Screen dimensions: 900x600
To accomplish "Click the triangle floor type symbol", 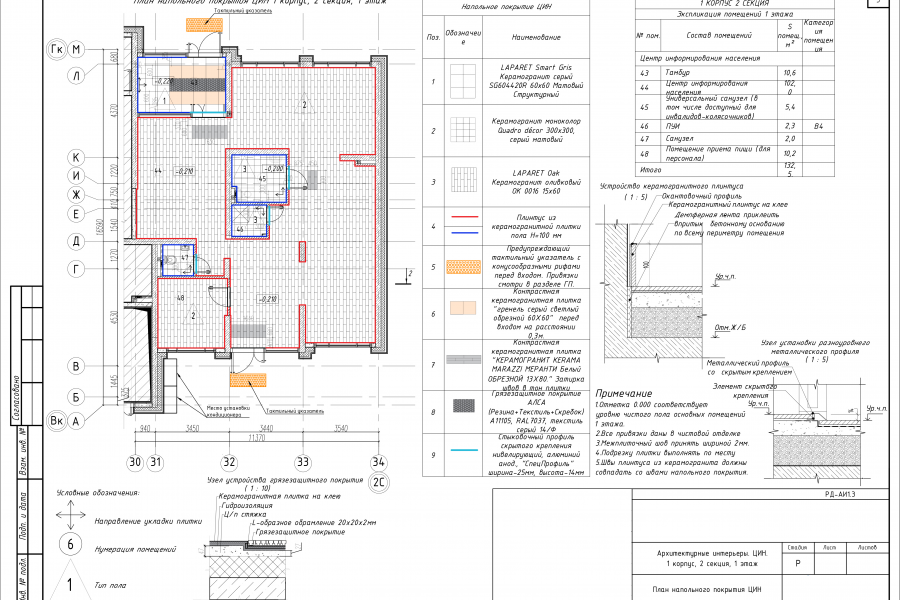I will (x=69, y=581).
